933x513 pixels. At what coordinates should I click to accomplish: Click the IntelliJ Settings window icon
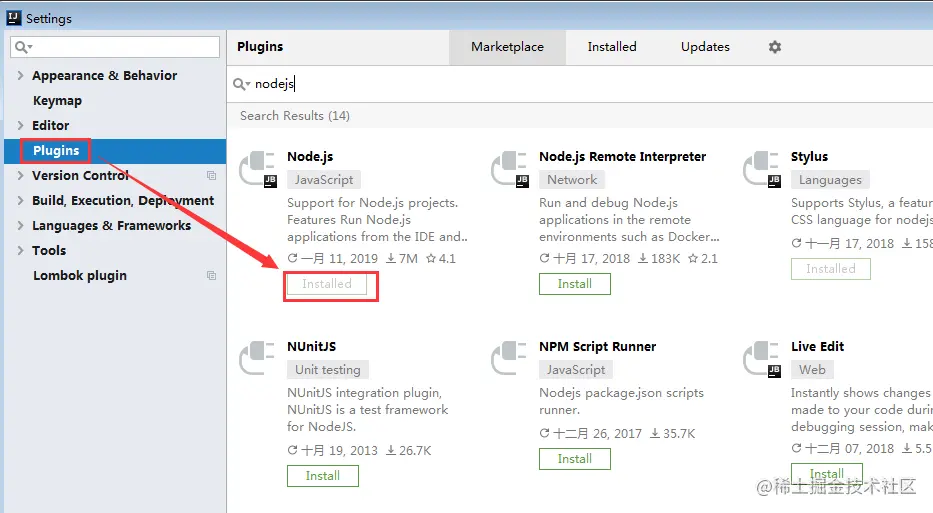pos(14,18)
